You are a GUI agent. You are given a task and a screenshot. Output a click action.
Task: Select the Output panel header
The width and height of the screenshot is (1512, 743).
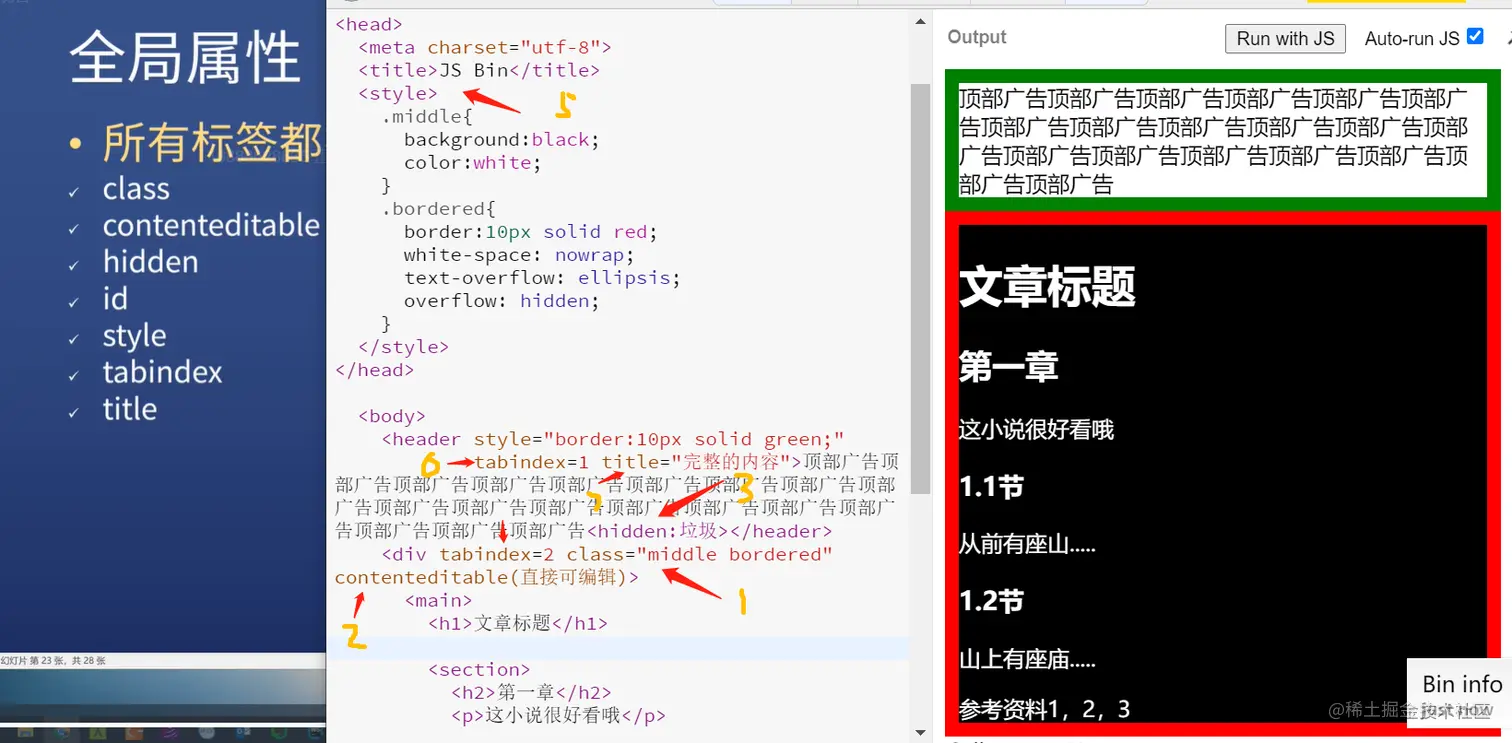click(976, 37)
